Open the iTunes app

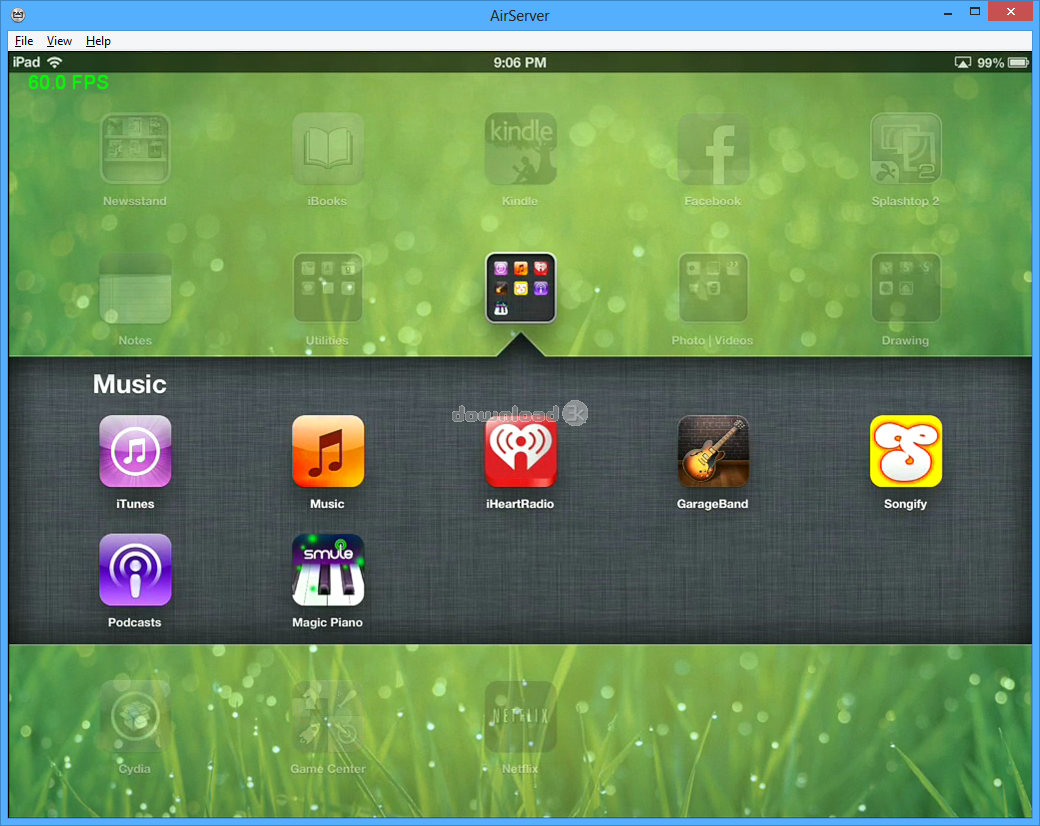pyautogui.click(x=135, y=451)
